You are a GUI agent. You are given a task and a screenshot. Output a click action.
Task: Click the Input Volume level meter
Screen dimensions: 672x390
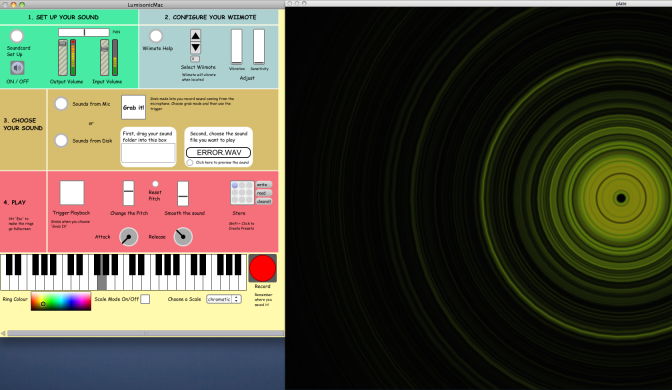click(x=115, y=57)
